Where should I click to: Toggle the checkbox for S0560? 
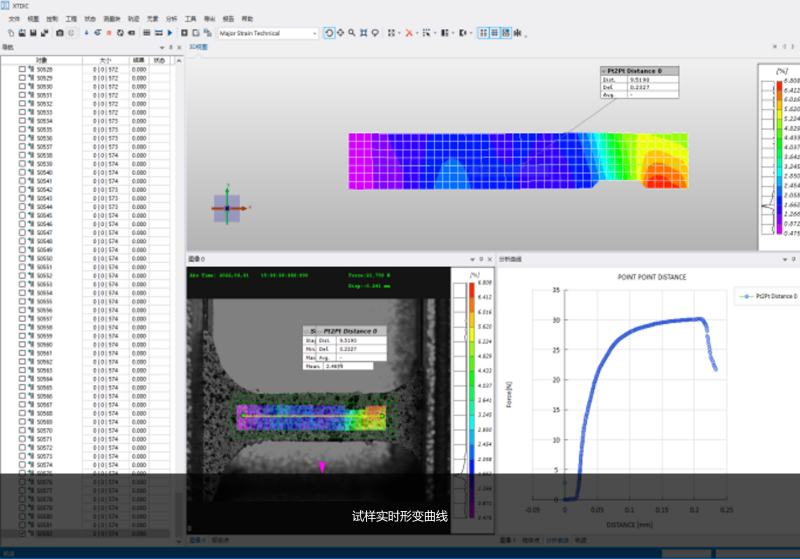(22, 345)
